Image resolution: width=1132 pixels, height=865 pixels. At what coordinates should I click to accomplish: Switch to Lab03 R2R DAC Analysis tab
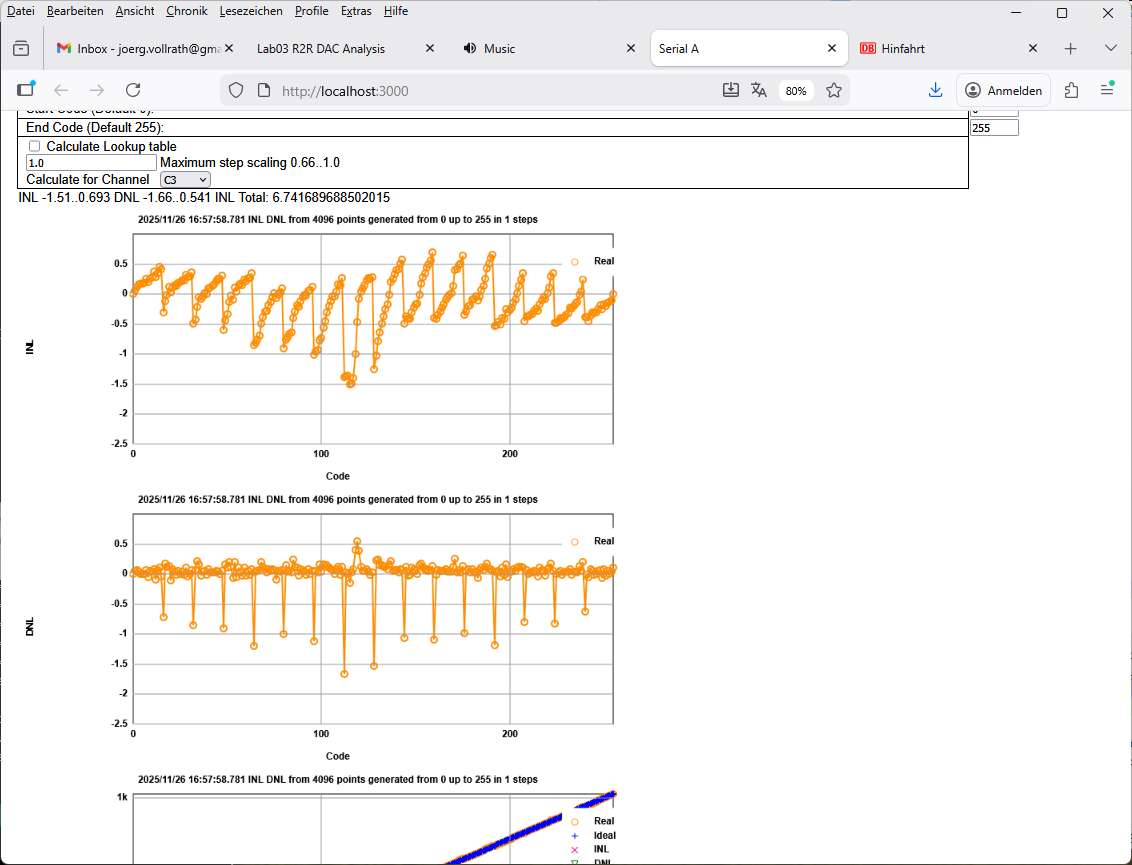point(320,48)
